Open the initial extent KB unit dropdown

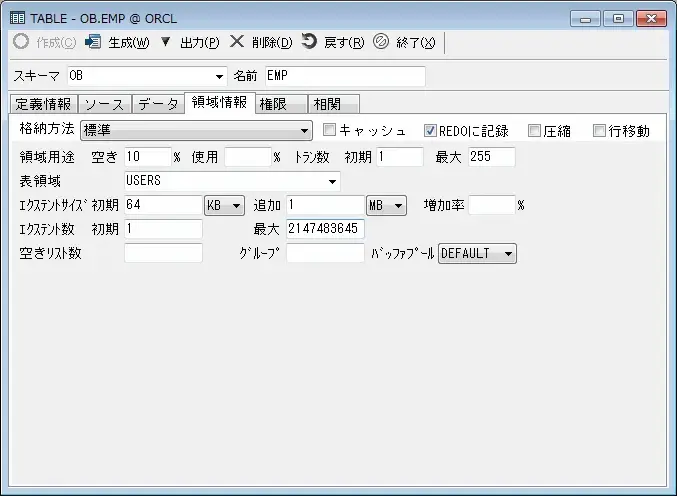[x=224, y=205]
